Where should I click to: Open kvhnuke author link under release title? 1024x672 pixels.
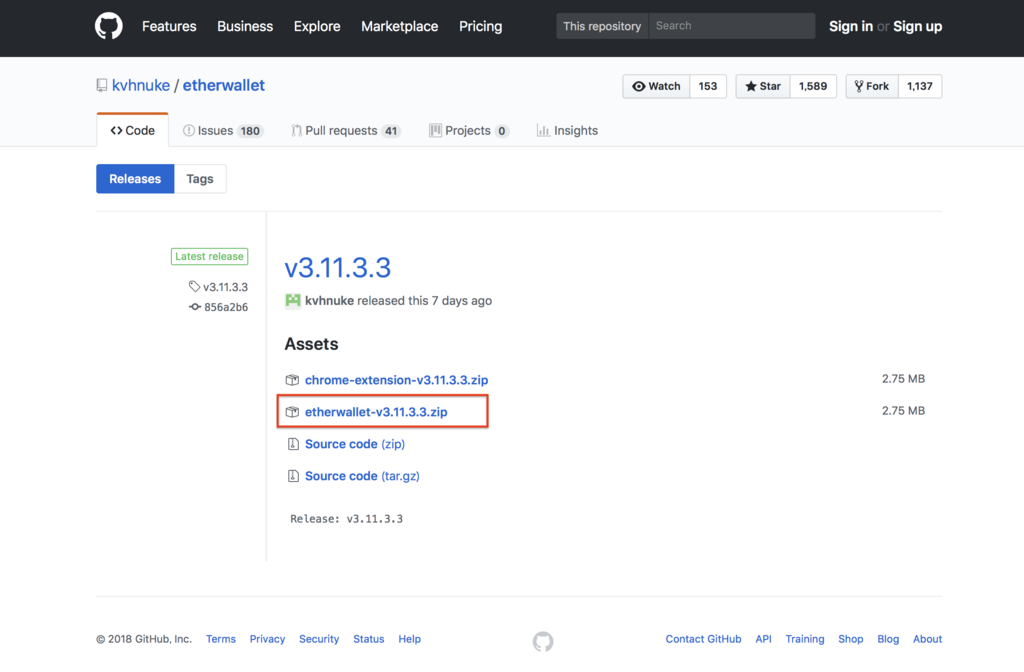329,300
